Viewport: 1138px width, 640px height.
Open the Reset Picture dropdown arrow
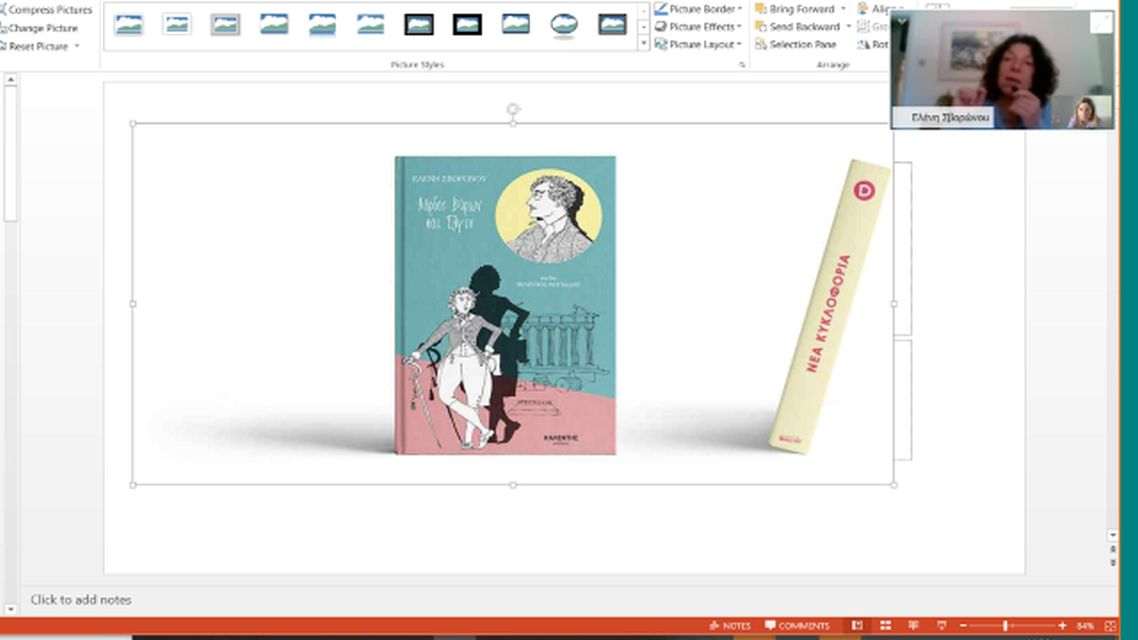click(x=77, y=46)
